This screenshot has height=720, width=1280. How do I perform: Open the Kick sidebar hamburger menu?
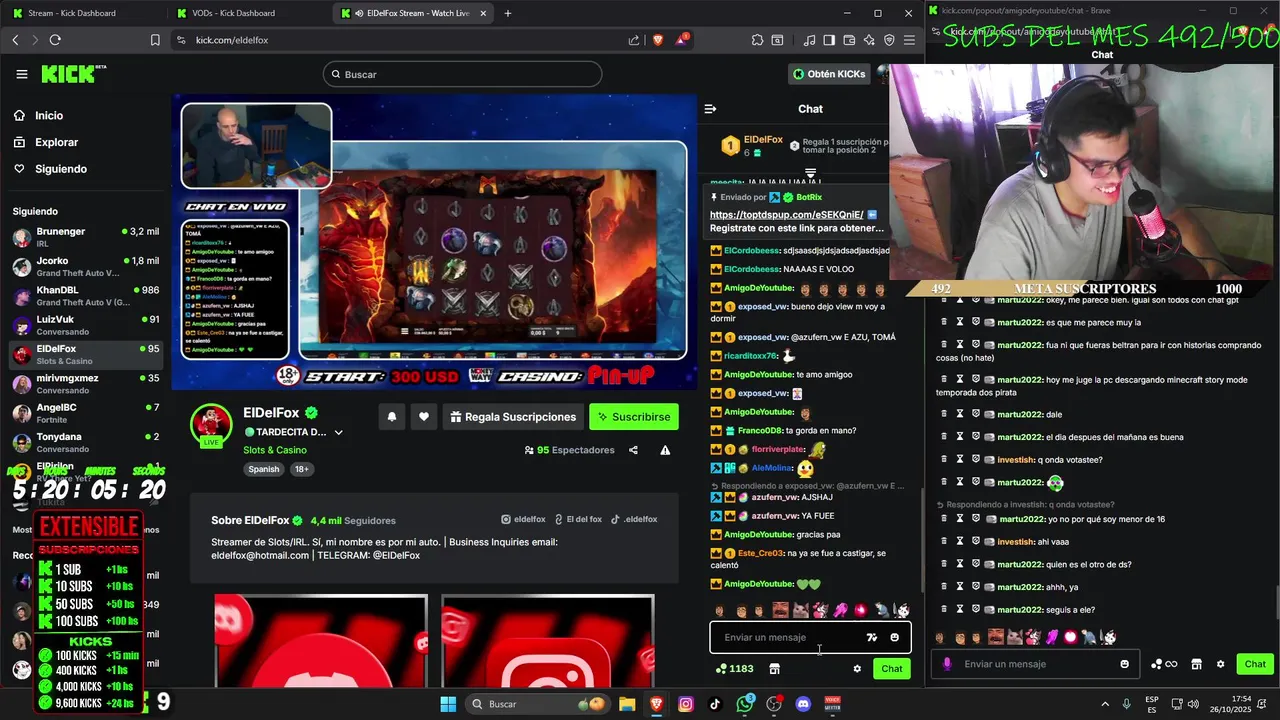pos(22,74)
